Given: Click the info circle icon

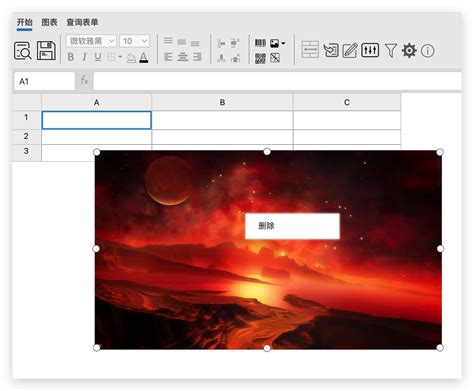Looking at the screenshot, I should click(428, 51).
